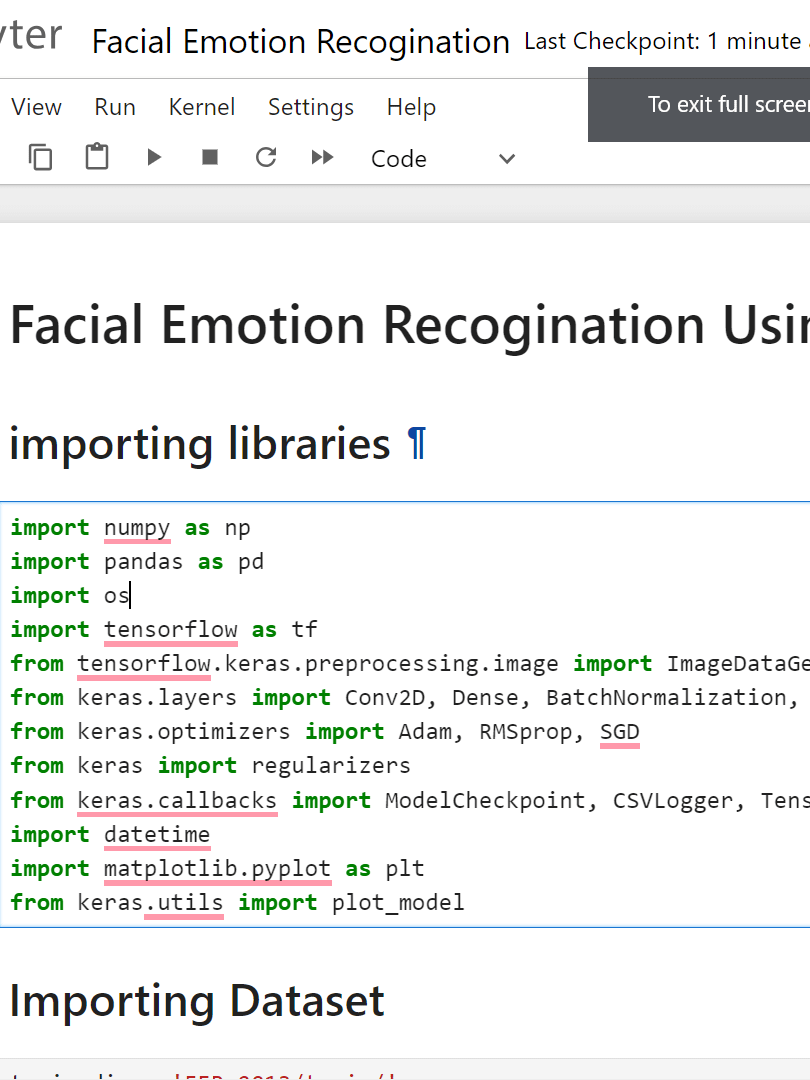Open the Code cell type dropdown
This screenshot has height=1080, width=810.
pyautogui.click(x=442, y=159)
